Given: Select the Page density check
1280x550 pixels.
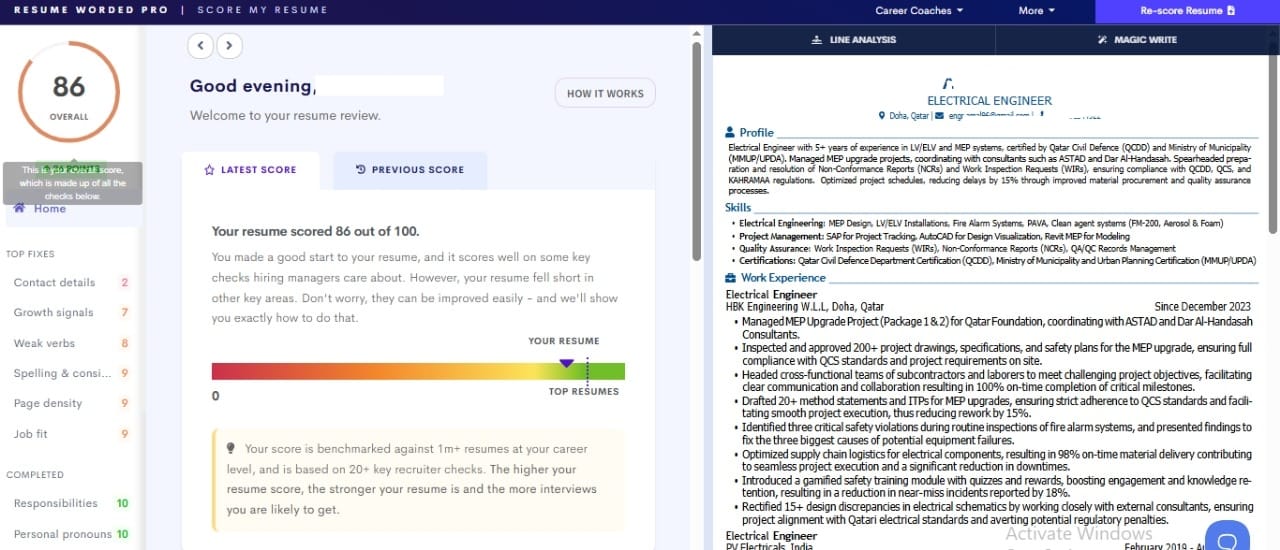Looking at the screenshot, I should click(48, 404).
